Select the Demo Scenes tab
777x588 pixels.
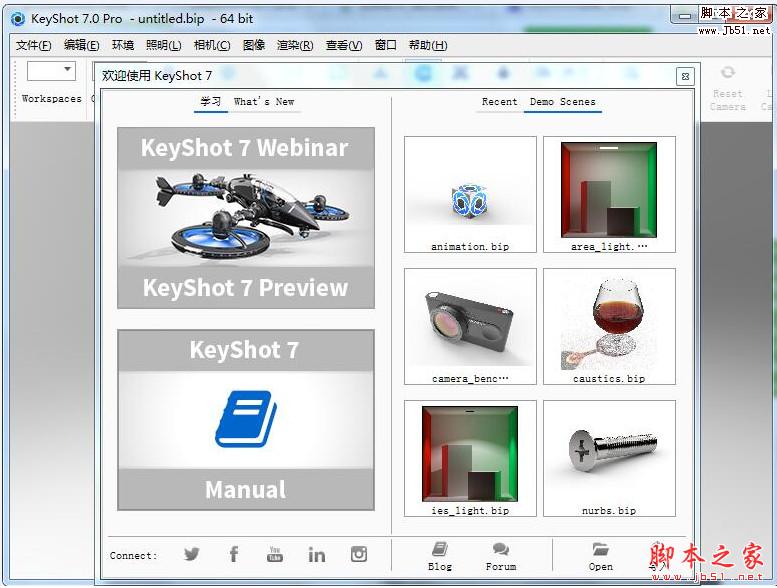pyautogui.click(x=562, y=102)
